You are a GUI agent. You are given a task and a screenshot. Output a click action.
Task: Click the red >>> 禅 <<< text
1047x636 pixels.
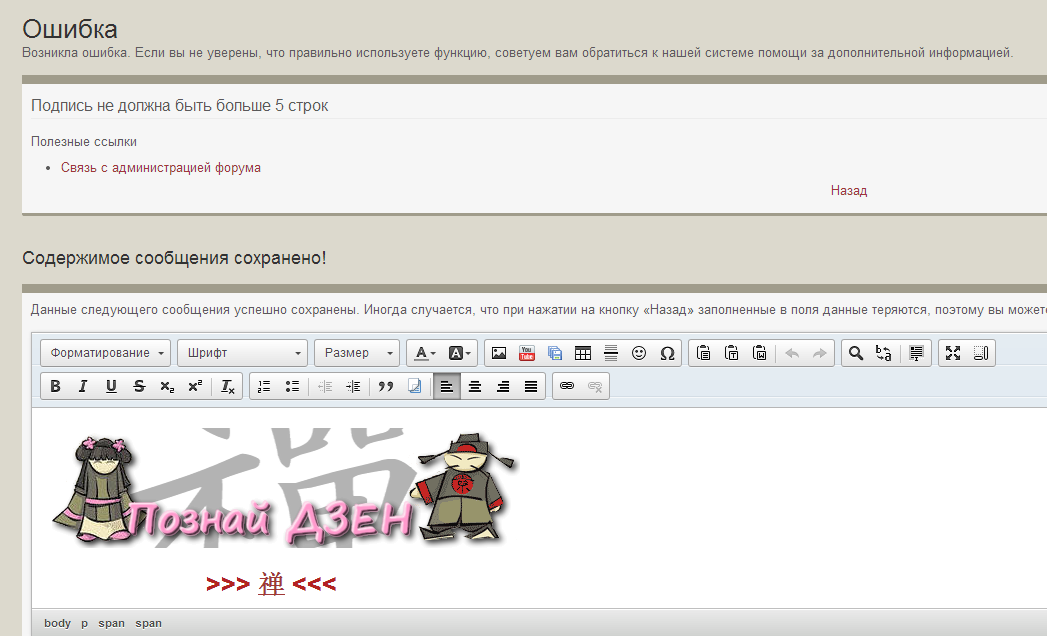(271, 584)
